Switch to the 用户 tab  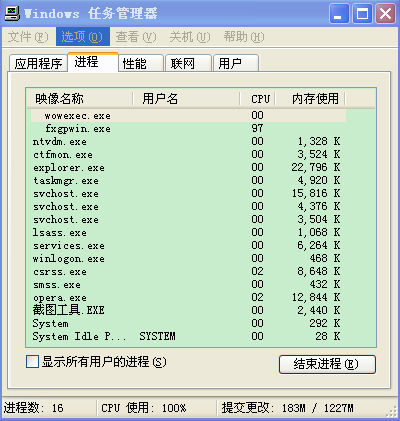click(x=236, y=63)
